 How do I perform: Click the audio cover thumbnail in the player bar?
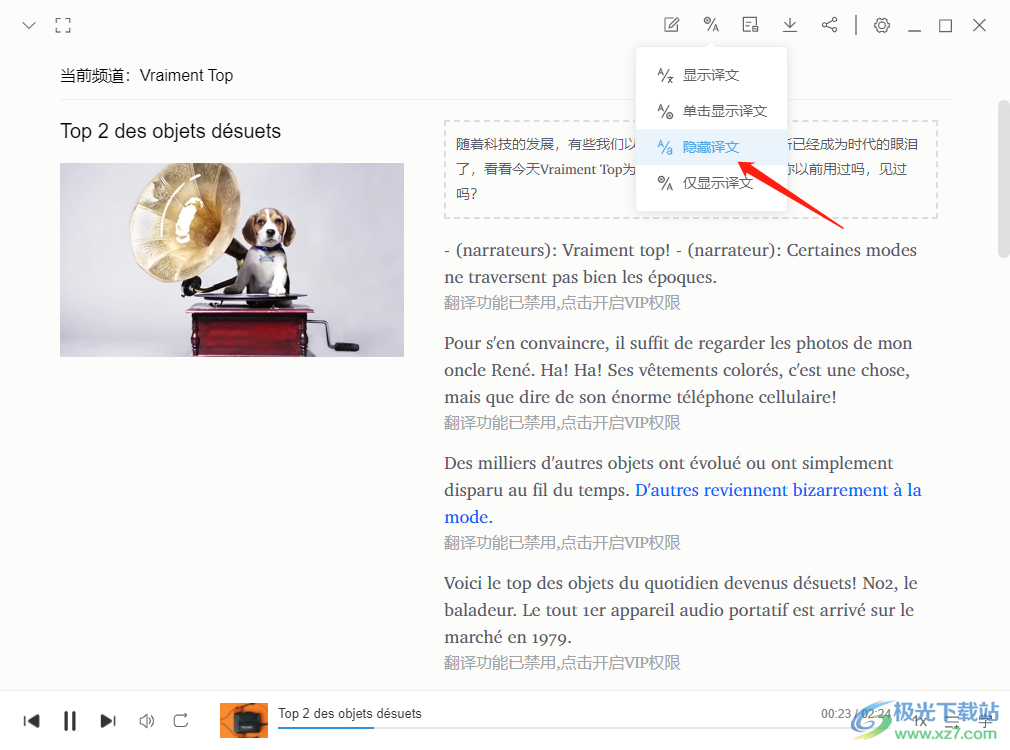point(243,720)
